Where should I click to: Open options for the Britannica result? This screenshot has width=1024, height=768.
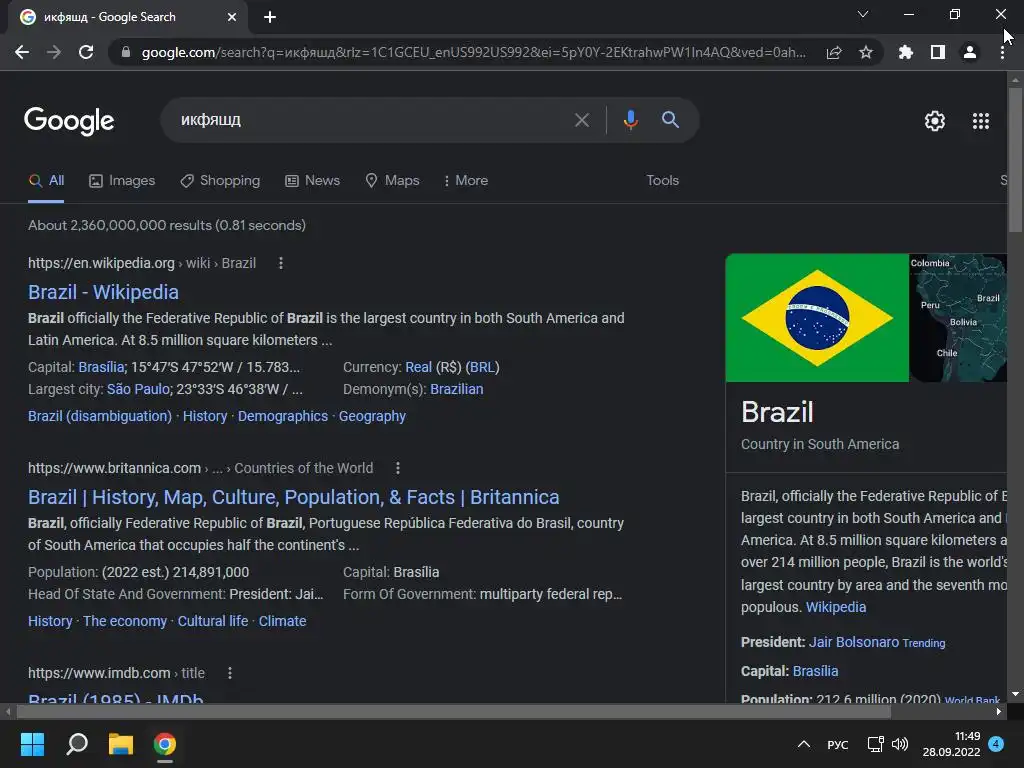click(x=398, y=468)
